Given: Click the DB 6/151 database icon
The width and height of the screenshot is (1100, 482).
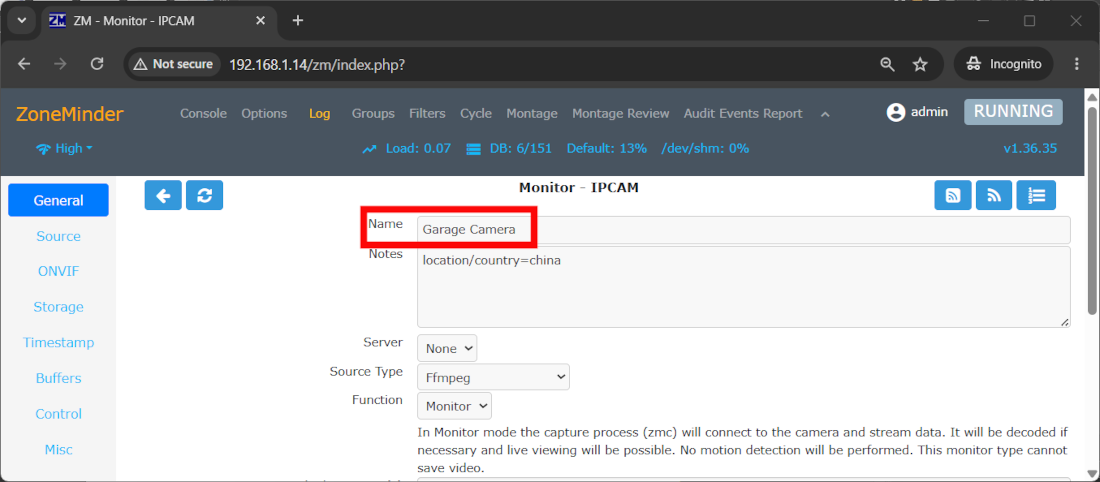Looking at the screenshot, I should click(x=473, y=149).
